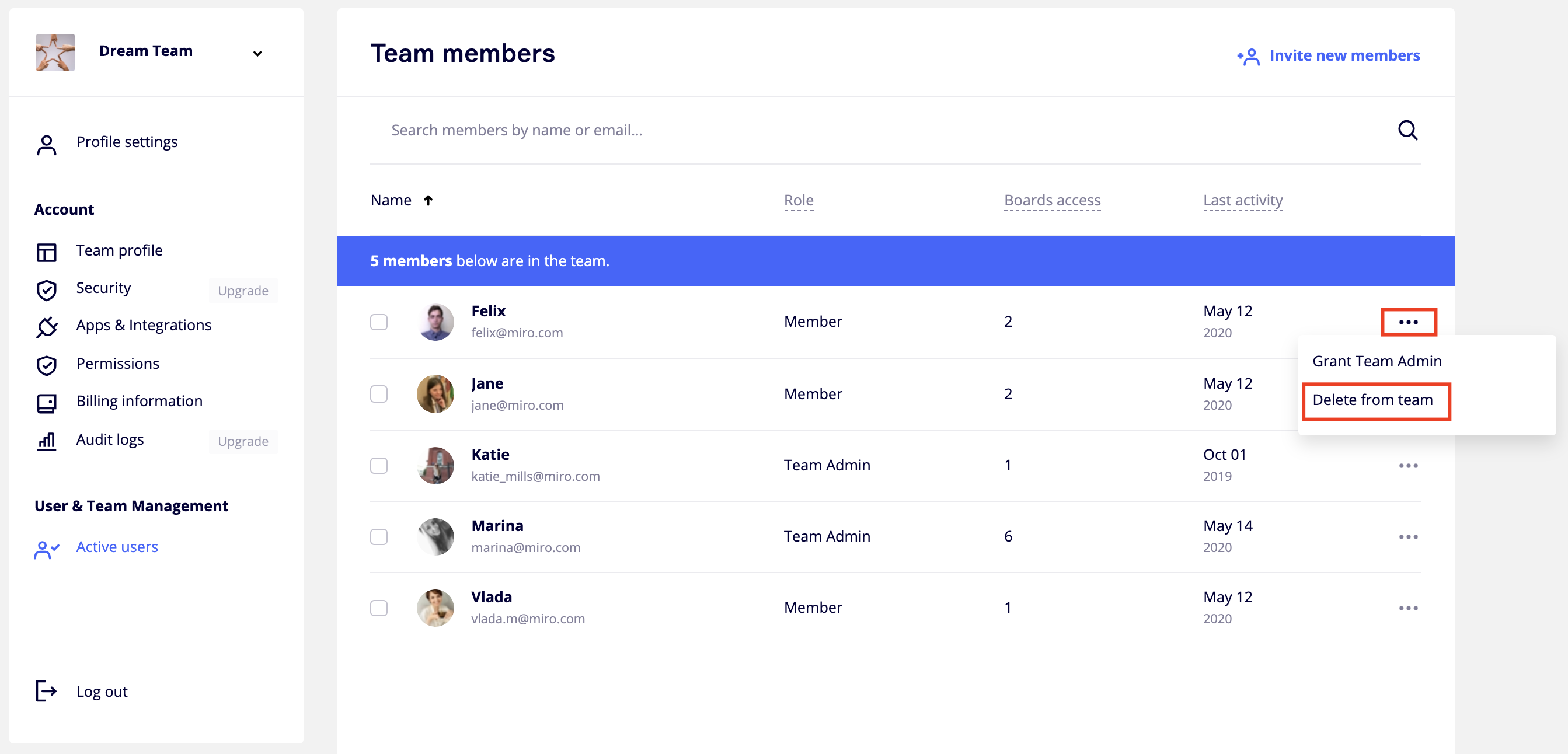The image size is (1568, 754).
Task: Select Felix's row checkbox
Action: point(379,322)
